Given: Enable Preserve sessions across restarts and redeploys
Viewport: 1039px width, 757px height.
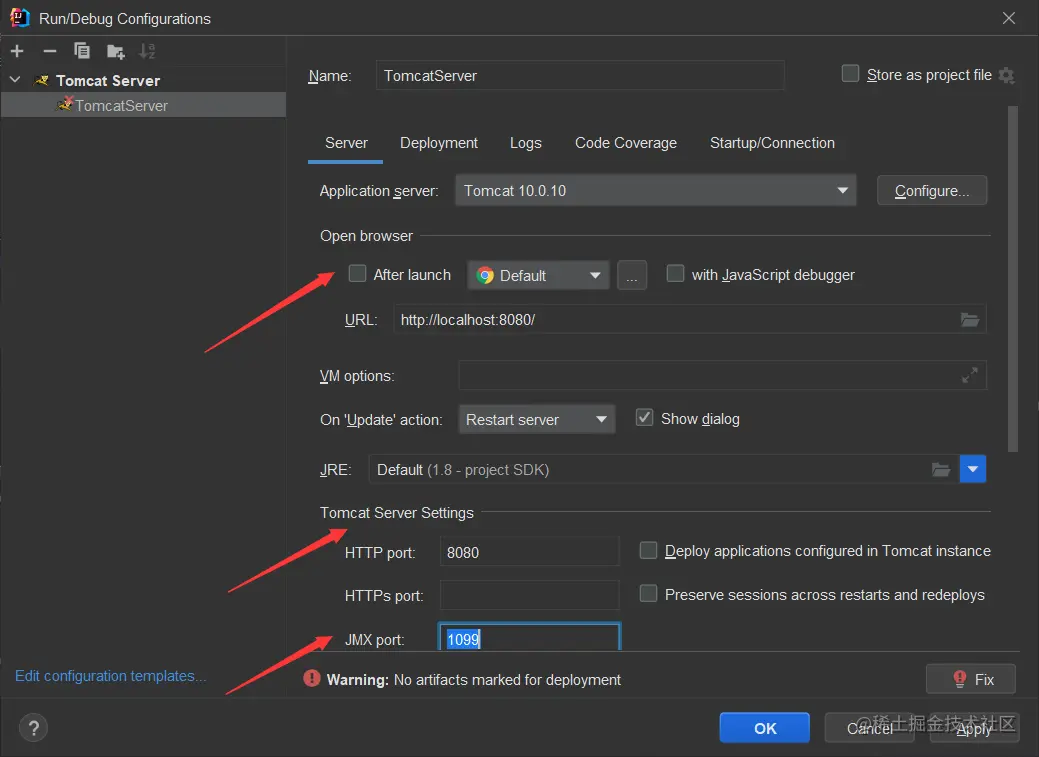Looking at the screenshot, I should click(x=648, y=593).
